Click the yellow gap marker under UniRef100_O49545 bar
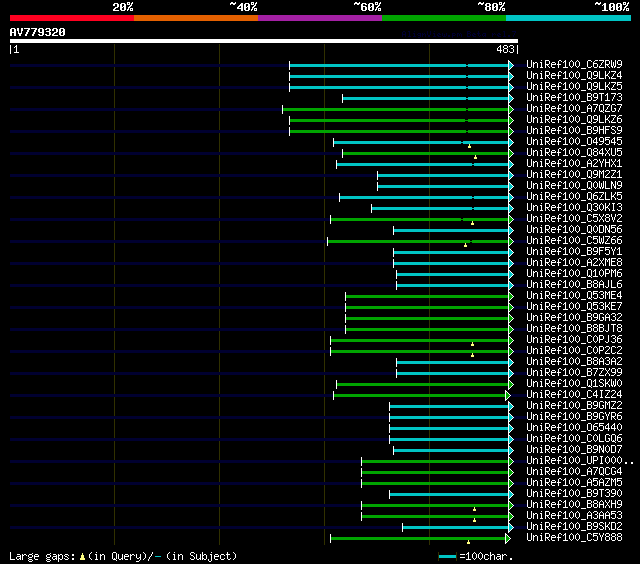This screenshot has width=640, height=564. [469, 146]
